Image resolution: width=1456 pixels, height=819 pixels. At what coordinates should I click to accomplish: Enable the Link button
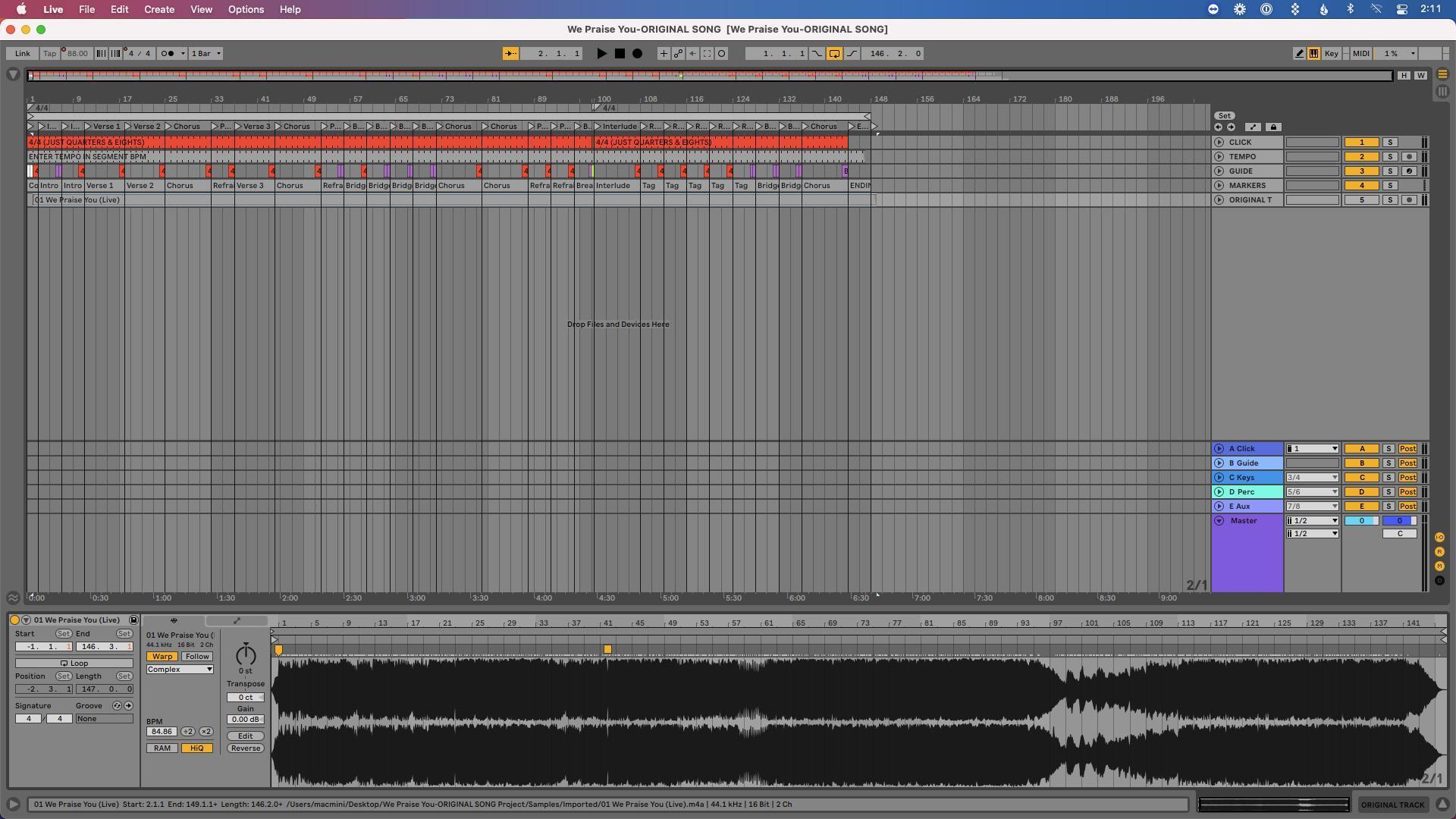[22, 54]
